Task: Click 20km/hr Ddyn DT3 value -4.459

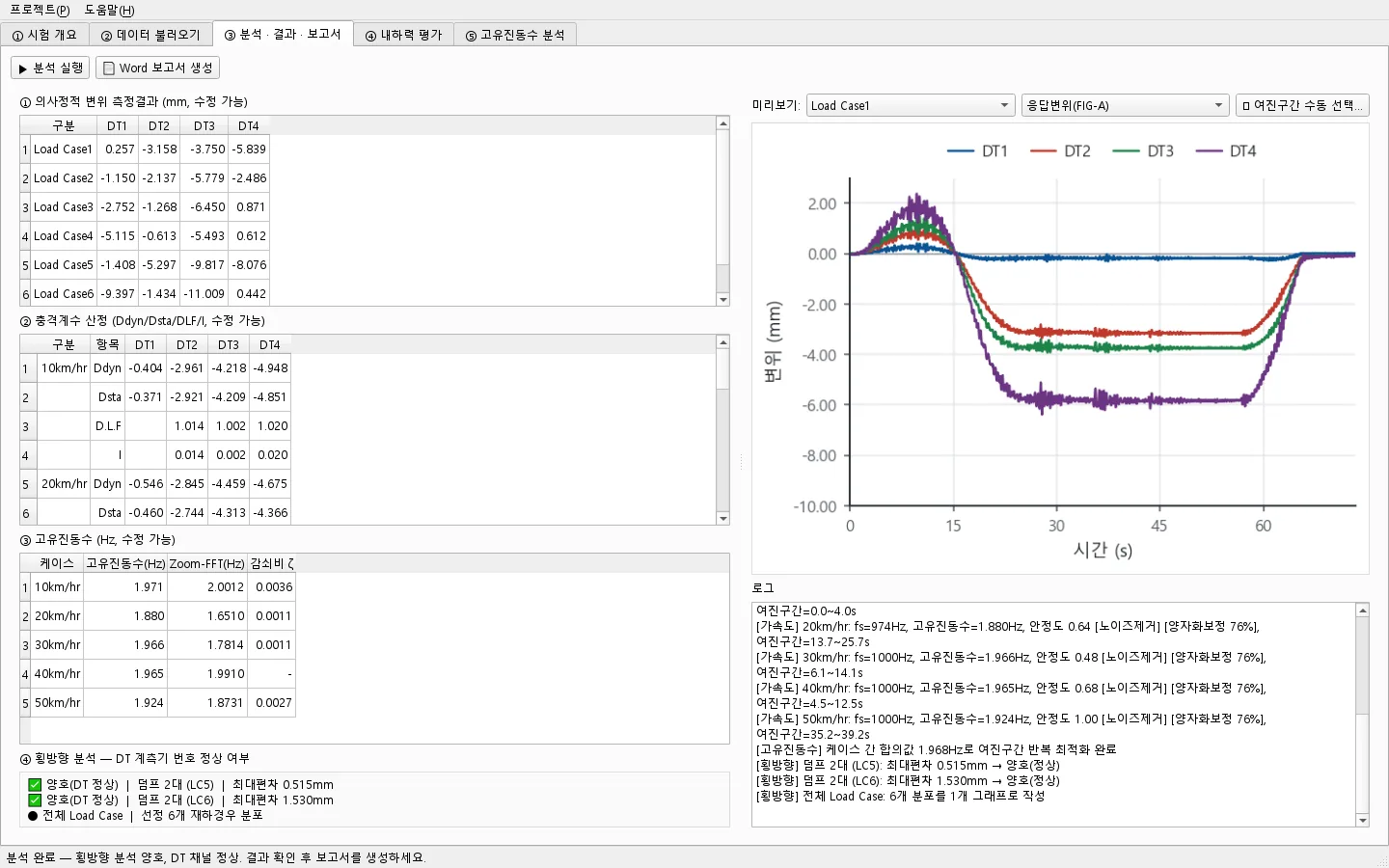Action: pyautogui.click(x=229, y=484)
